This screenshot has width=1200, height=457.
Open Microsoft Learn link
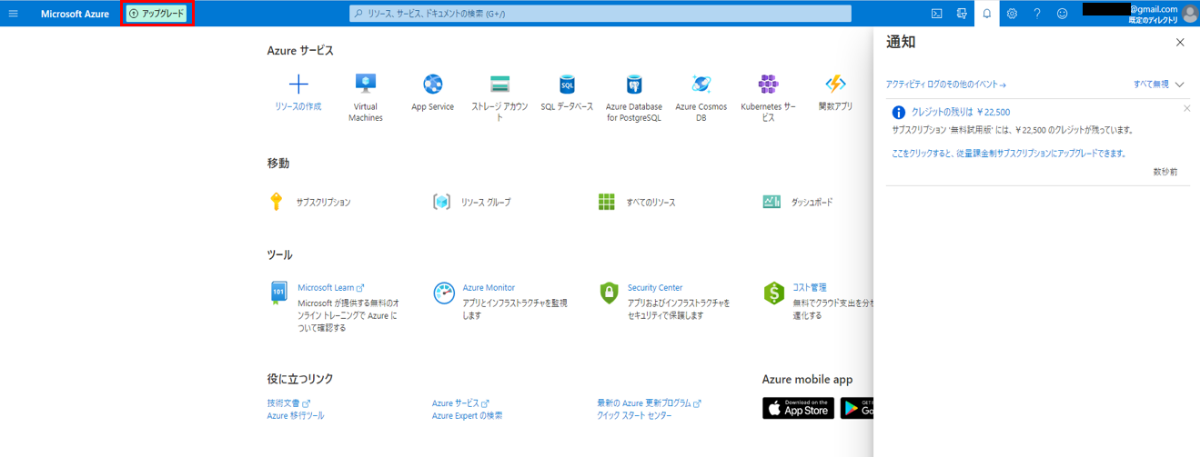(x=331, y=287)
